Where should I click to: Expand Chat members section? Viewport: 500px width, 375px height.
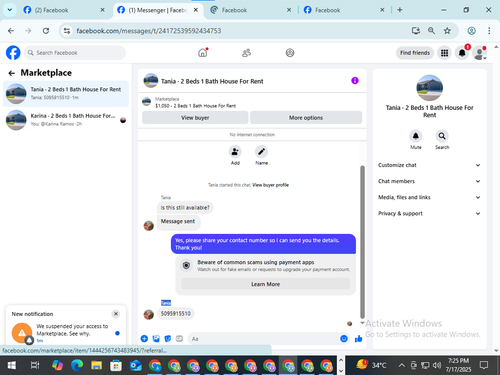pos(429,181)
